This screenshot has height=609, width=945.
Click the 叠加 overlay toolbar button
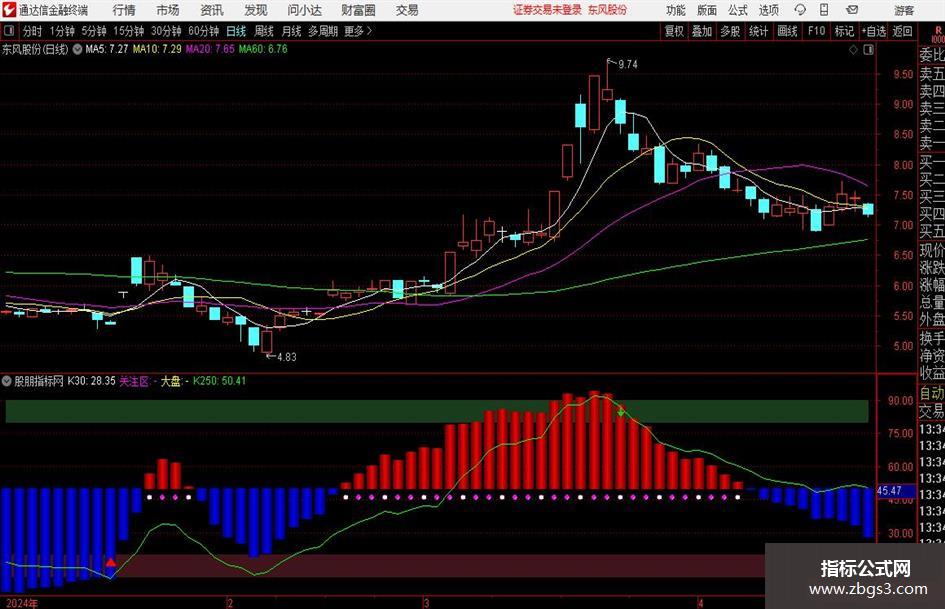pos(702,31)
